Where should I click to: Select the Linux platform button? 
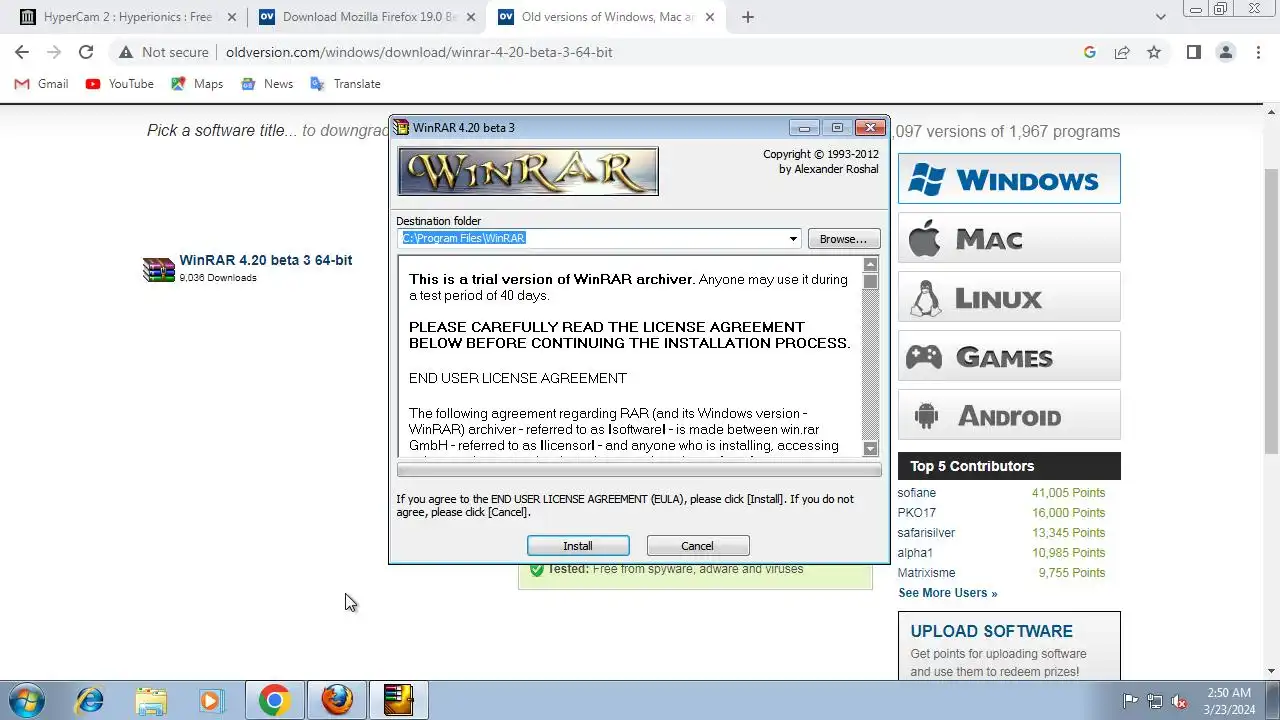point(1009,297)
